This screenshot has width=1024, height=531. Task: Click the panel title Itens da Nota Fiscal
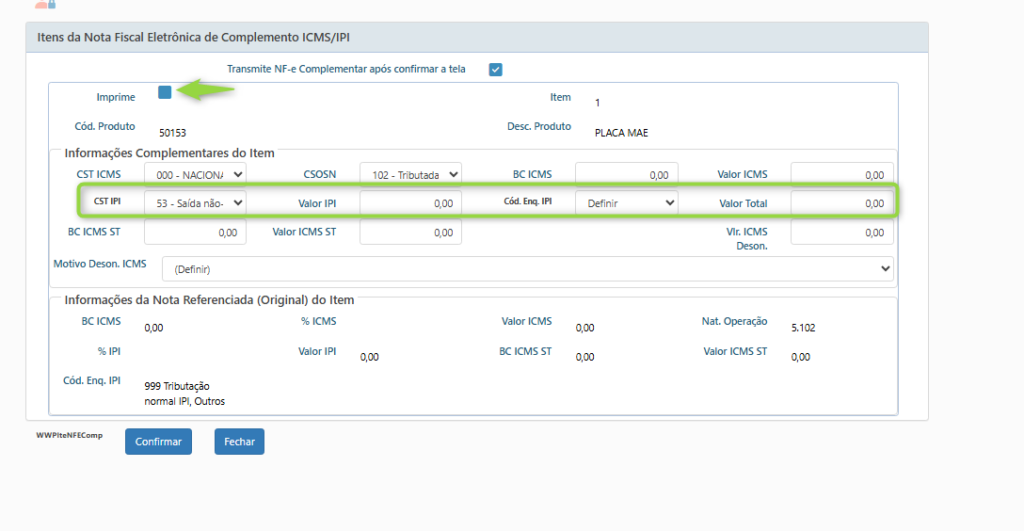(193, 37)
